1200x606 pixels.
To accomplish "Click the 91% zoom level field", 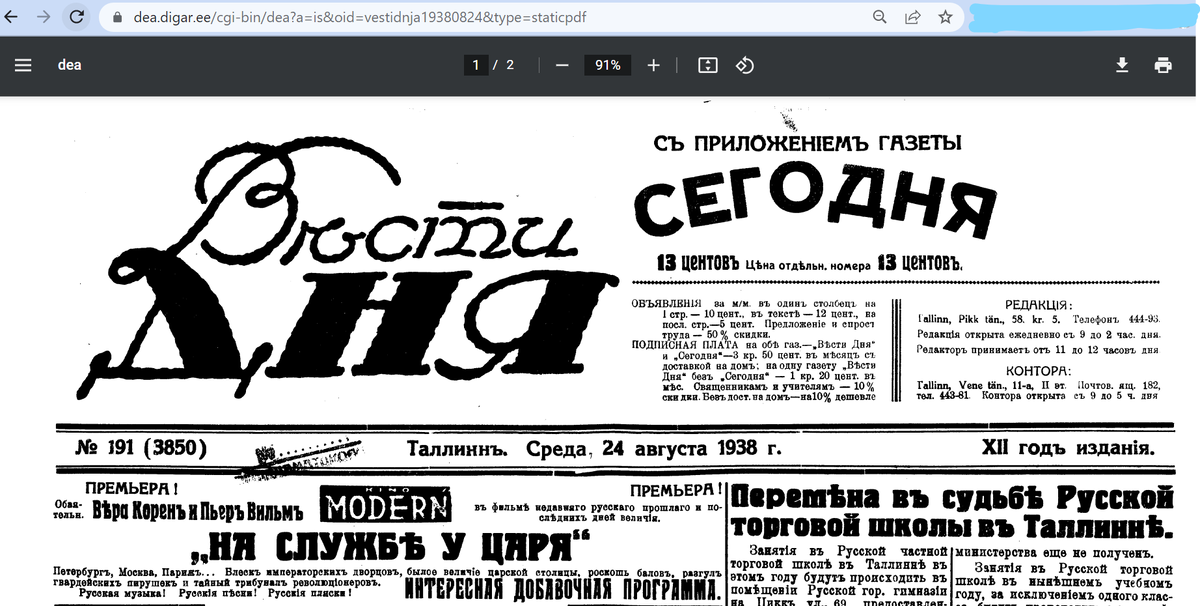I will 607,65.
